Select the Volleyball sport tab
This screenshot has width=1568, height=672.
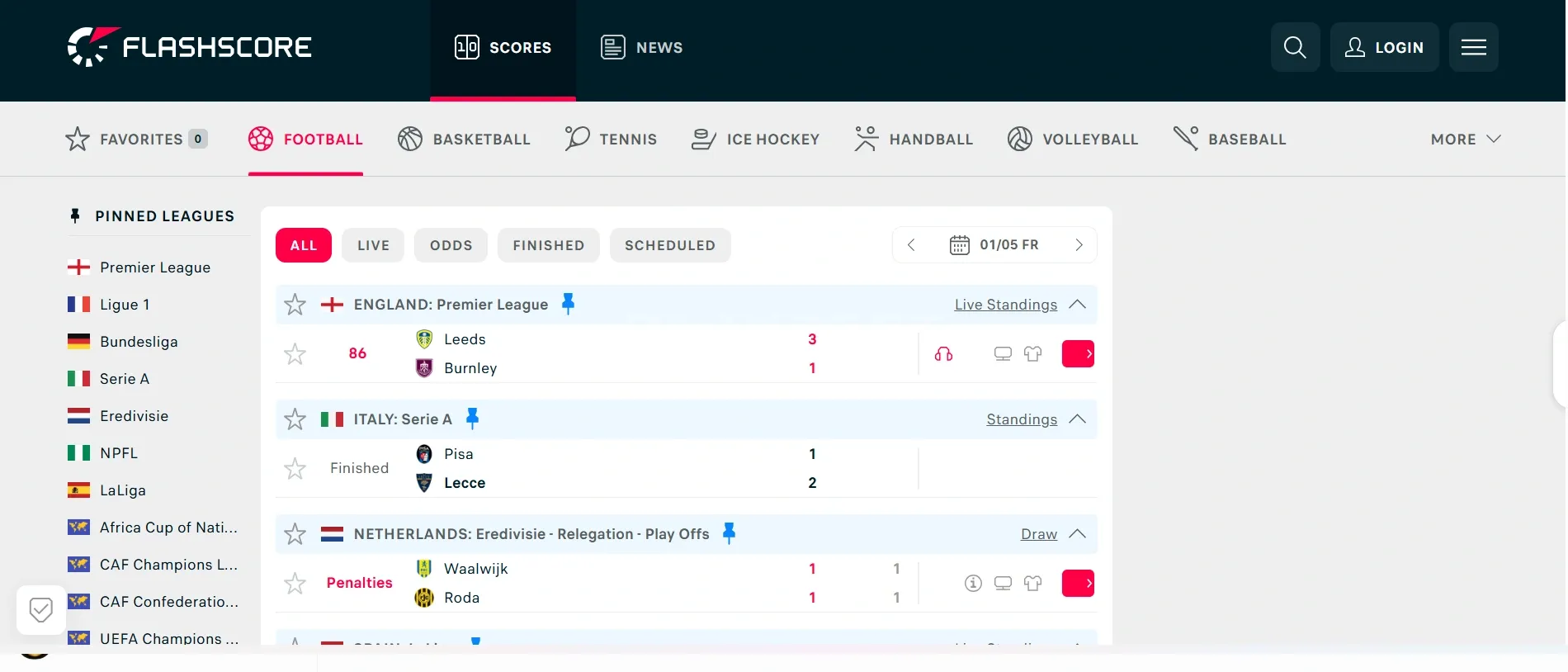pyautogui.click(x=1073, y=140)
